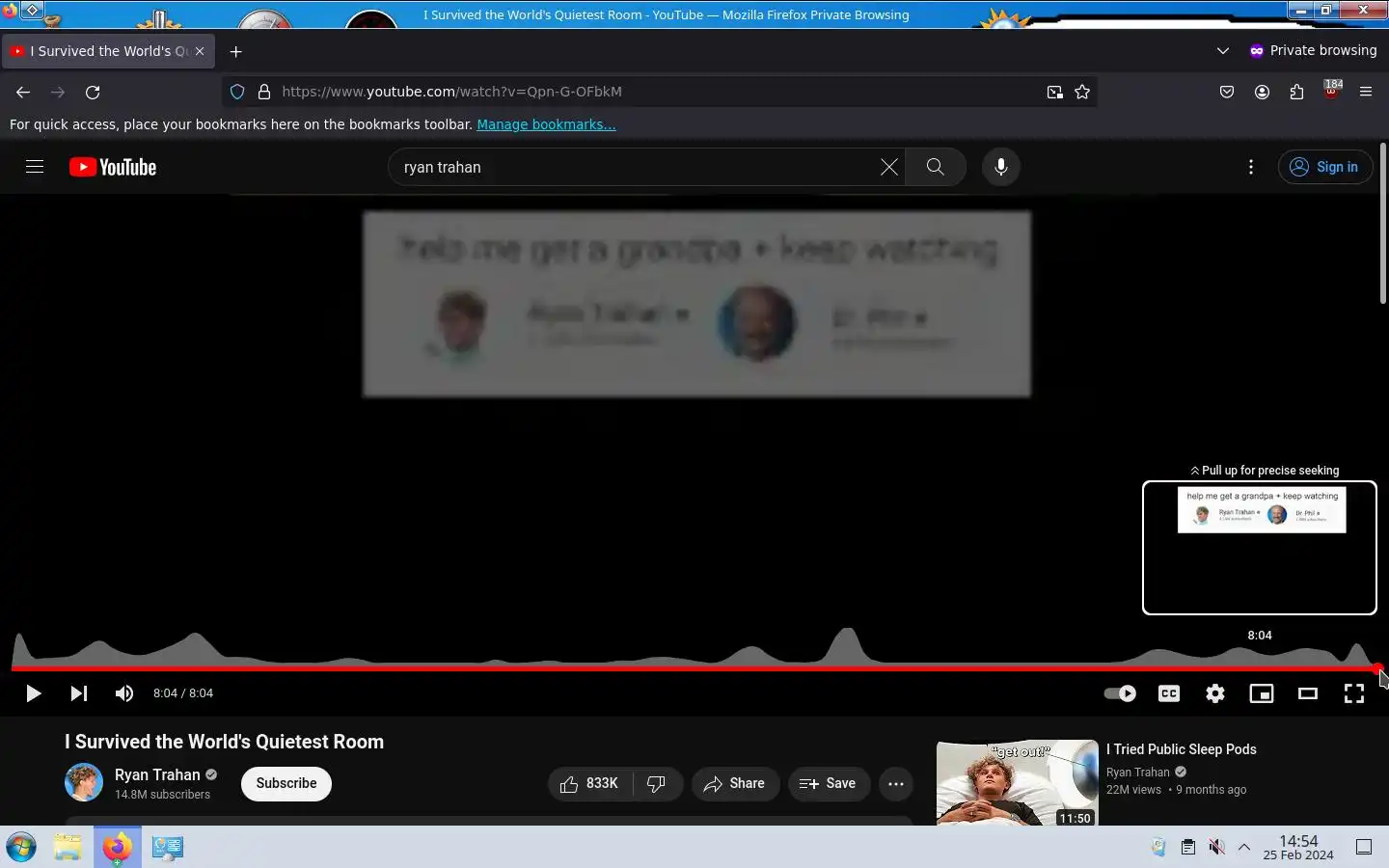Open file manager from taskbar
Viewport: 1389px width, 868px height.
[68, 847]
